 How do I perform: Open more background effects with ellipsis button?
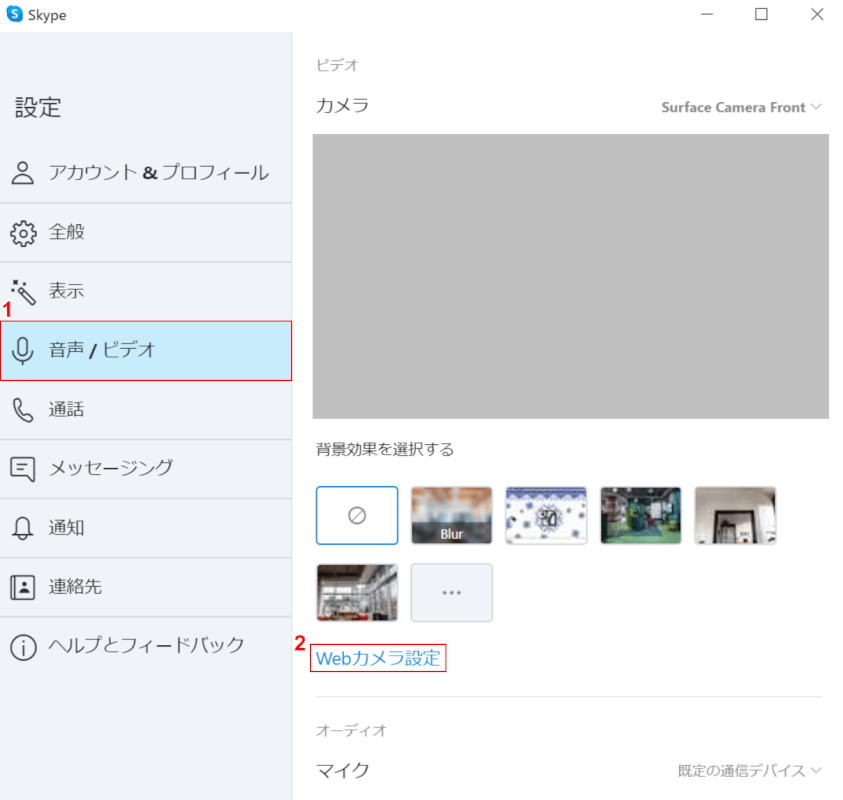click(x=452, y=592)
